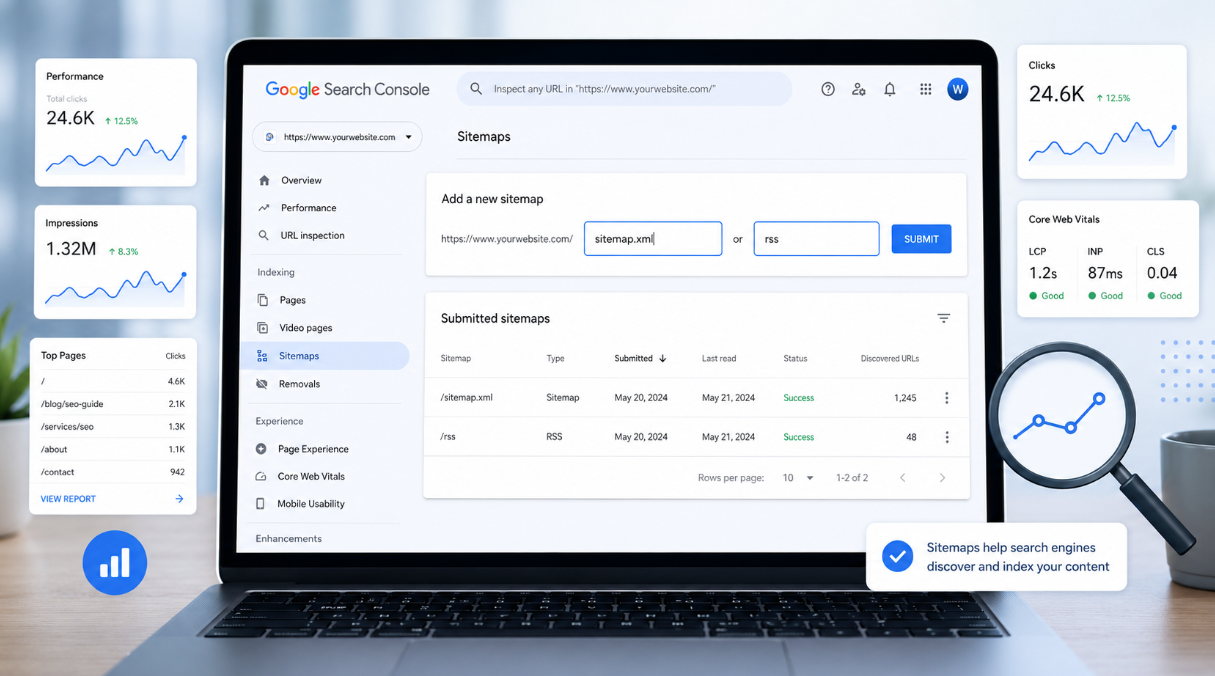Click the Pages sidebar label
This screenshot has height=676, width=1215.
pyautogui.click(x=293, y=300)
